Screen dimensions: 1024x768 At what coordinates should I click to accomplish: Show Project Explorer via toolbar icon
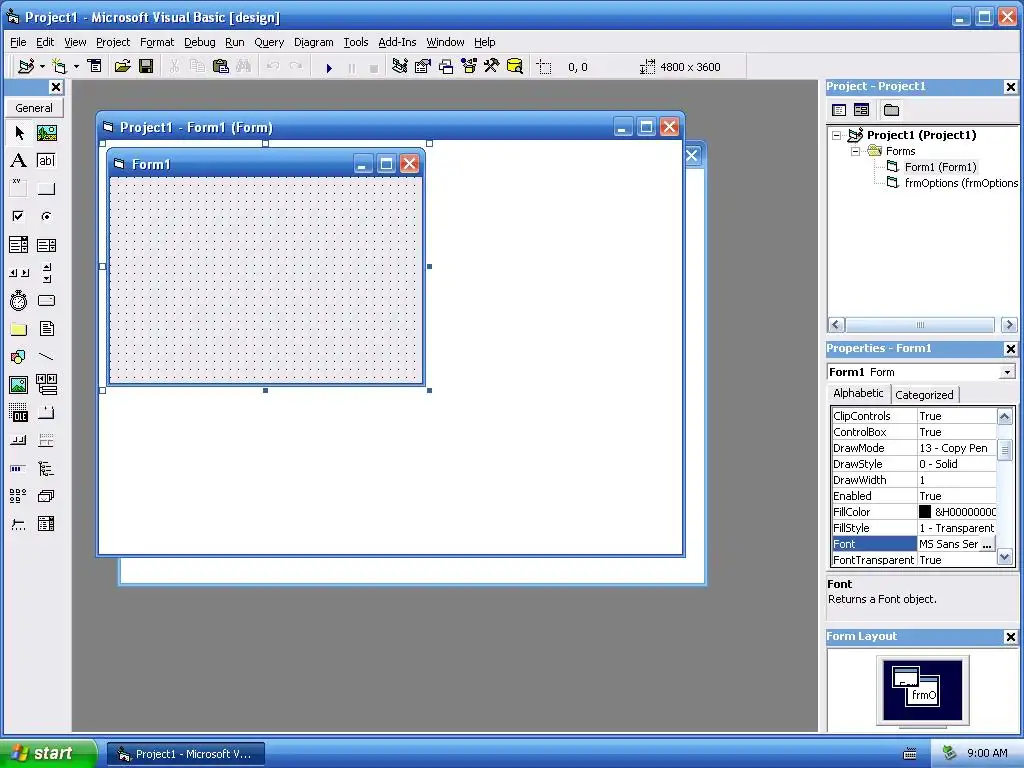[400, 67]
